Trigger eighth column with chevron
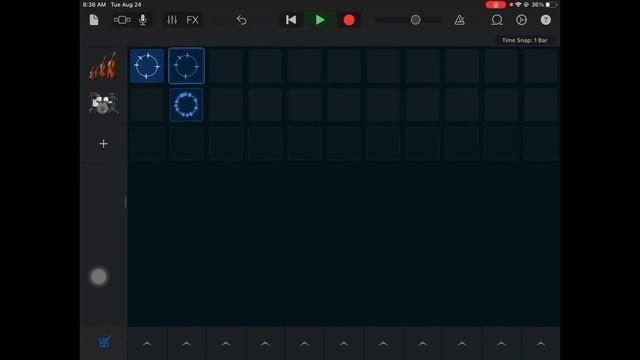This screenshot has height=360, width=640. [x=422, y=344]
